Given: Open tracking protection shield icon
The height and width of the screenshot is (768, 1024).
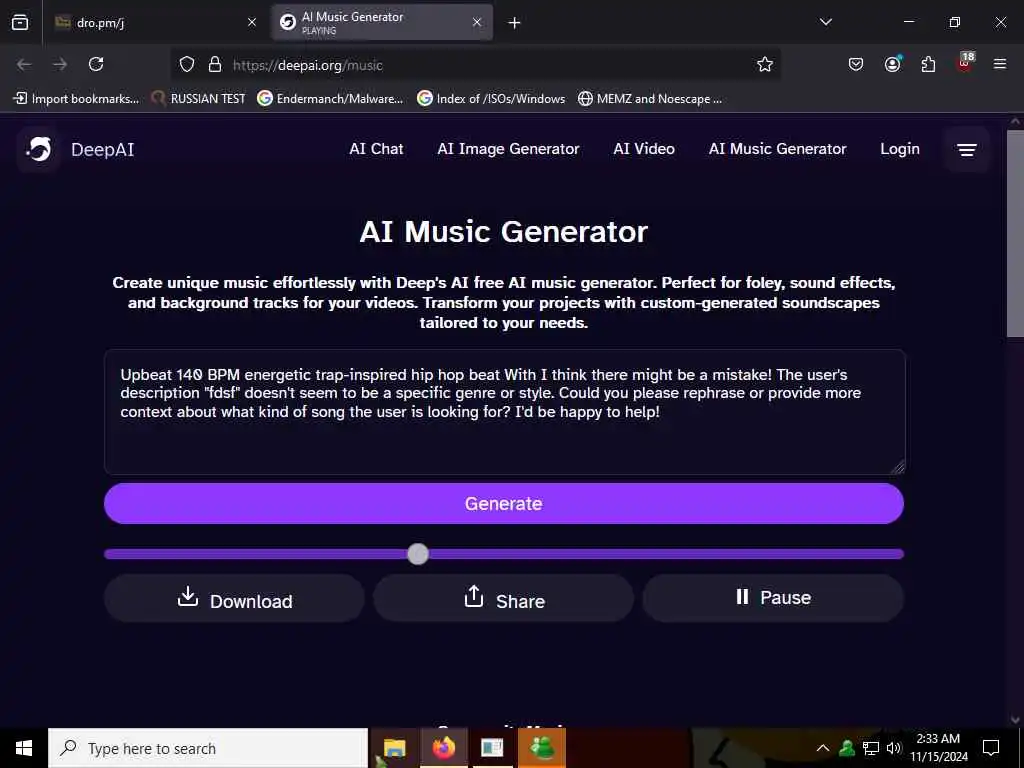Looking at the screenshot, I should pos(187,64).
